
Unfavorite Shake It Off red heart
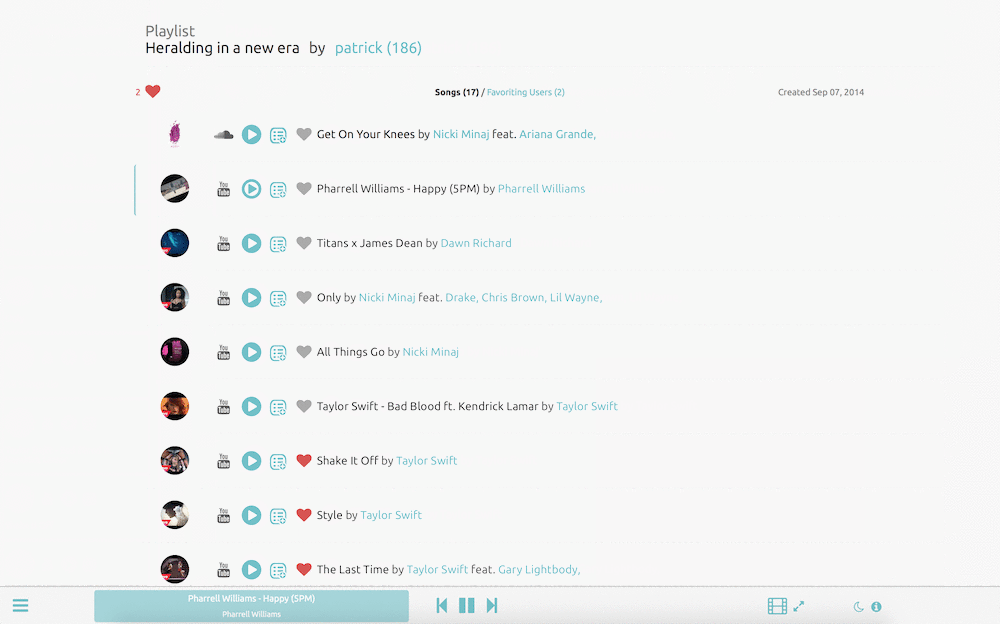click(x=304, y=460)
